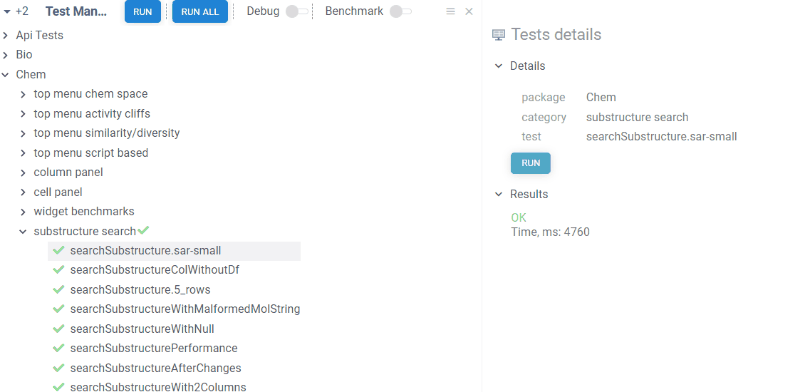Expand top menu chem space category
This screenshot has width=800, height=392.
point(23,94)
